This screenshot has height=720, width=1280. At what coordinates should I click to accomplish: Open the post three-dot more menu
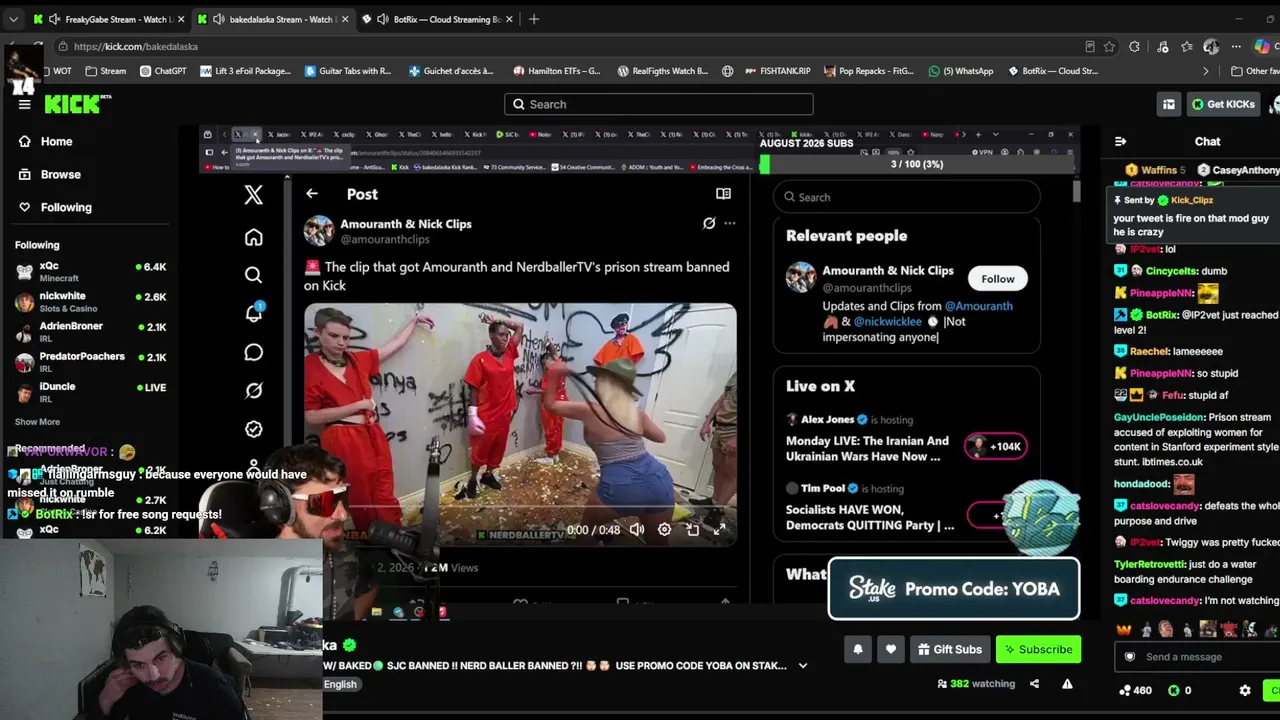point(730,224)
